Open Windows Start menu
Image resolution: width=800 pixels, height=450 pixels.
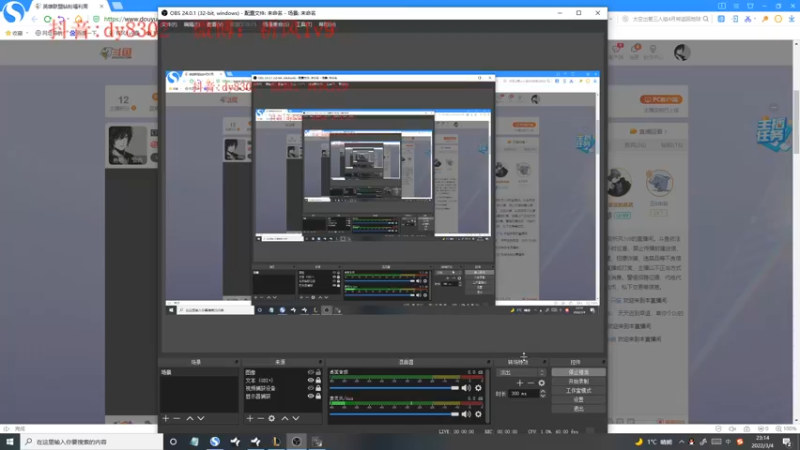coord(10,442)
